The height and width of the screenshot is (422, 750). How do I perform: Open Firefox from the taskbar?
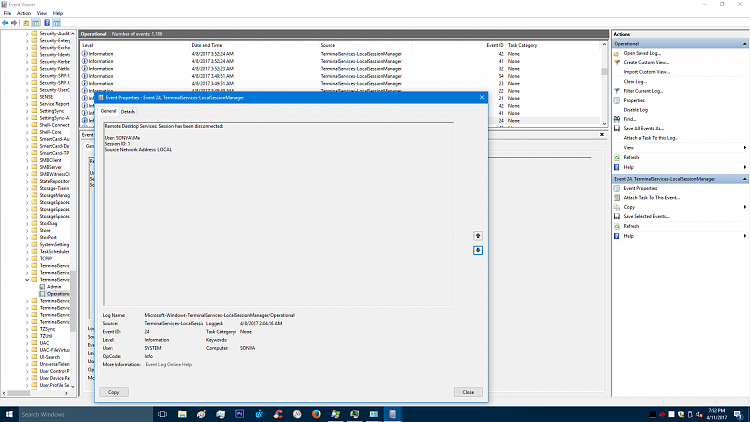tap(316, 414)
